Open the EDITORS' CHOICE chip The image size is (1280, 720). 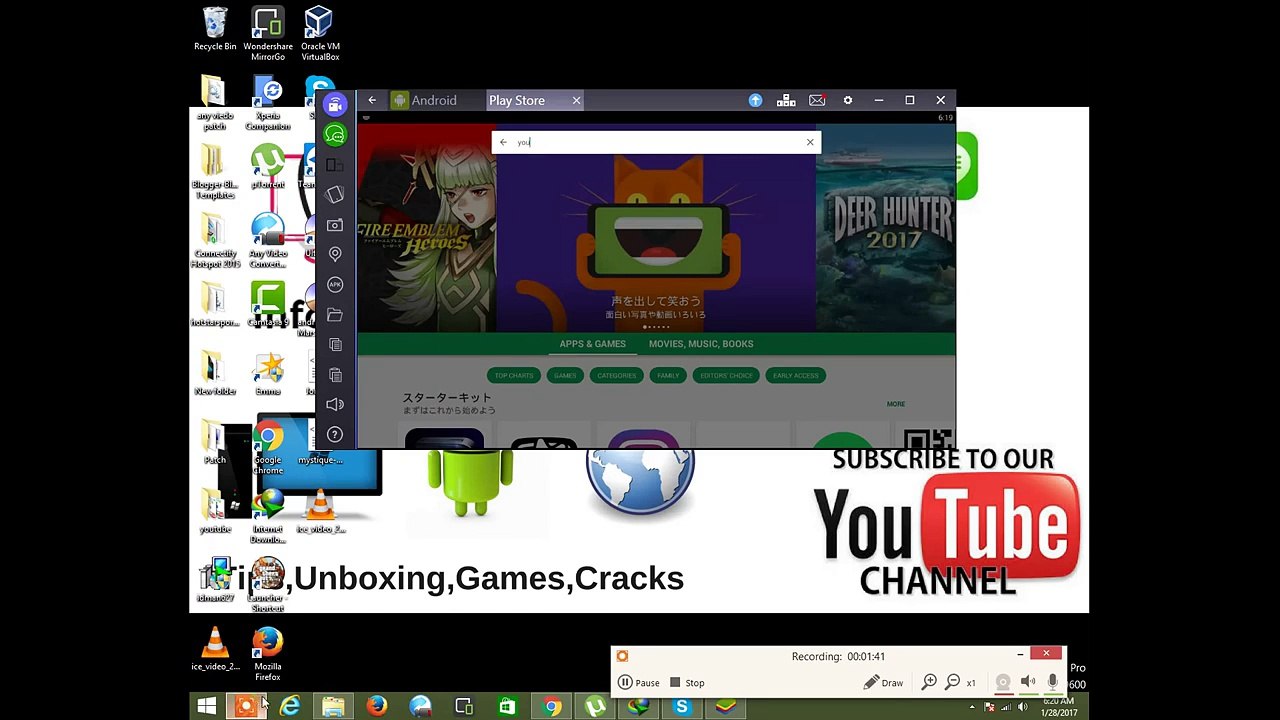point(726,376)
